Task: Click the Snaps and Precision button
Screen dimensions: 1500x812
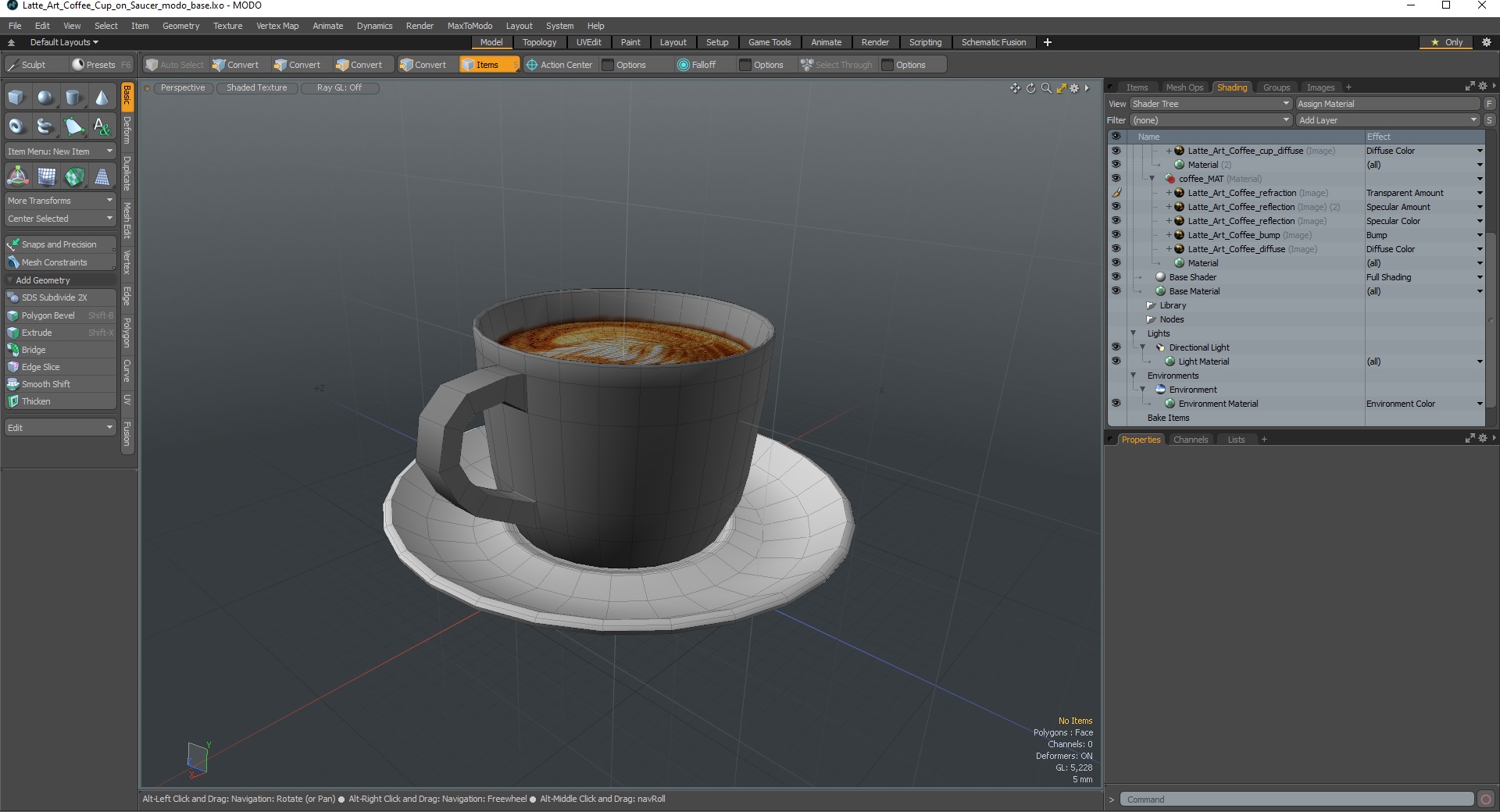Action: [61, 244]
